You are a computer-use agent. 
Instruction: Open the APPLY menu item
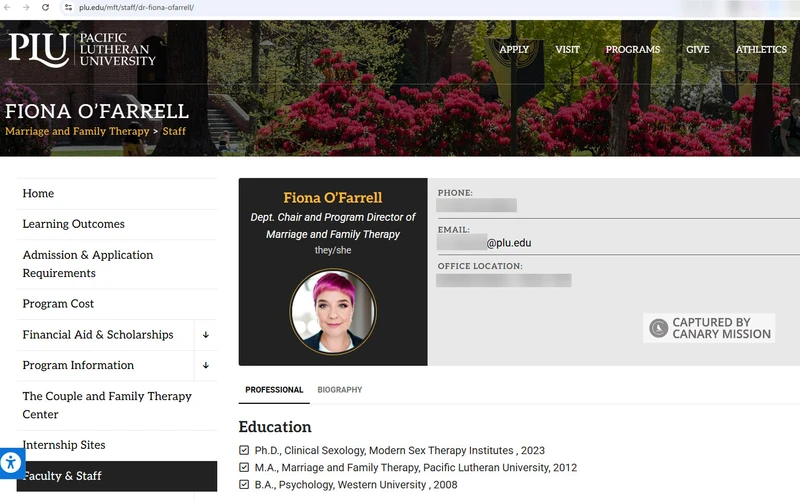[x=514, y=49]
